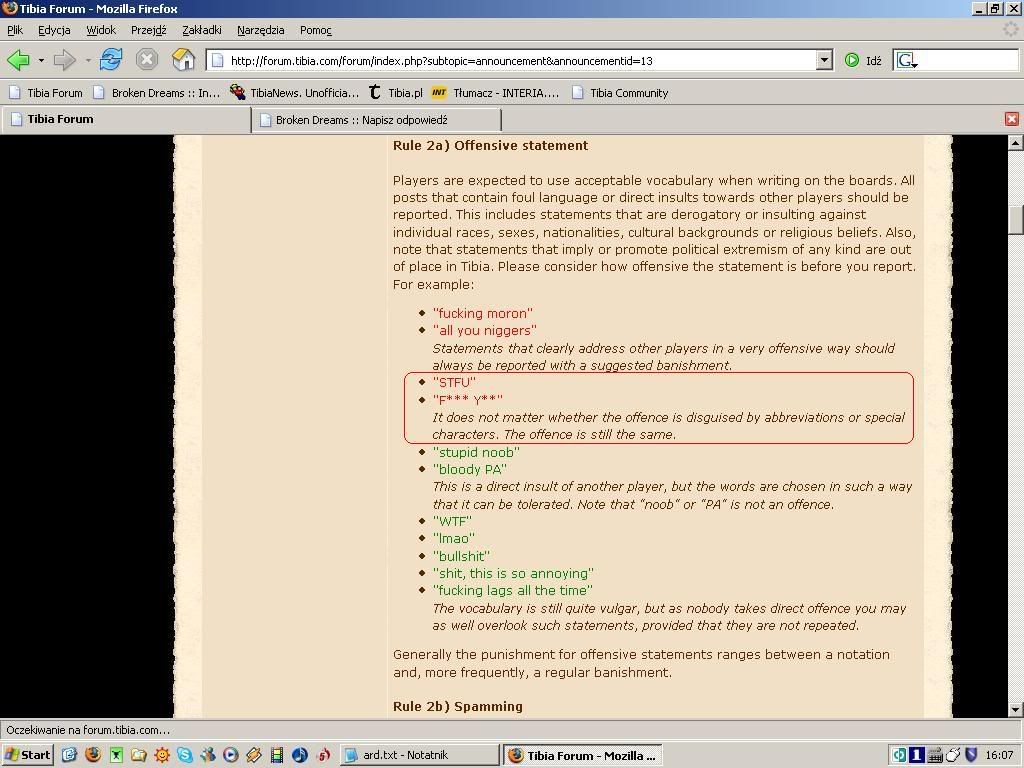Viewport: 1024px width, 768px height.
Task: Click the keyboard tray icon
Action: [935, 755]
